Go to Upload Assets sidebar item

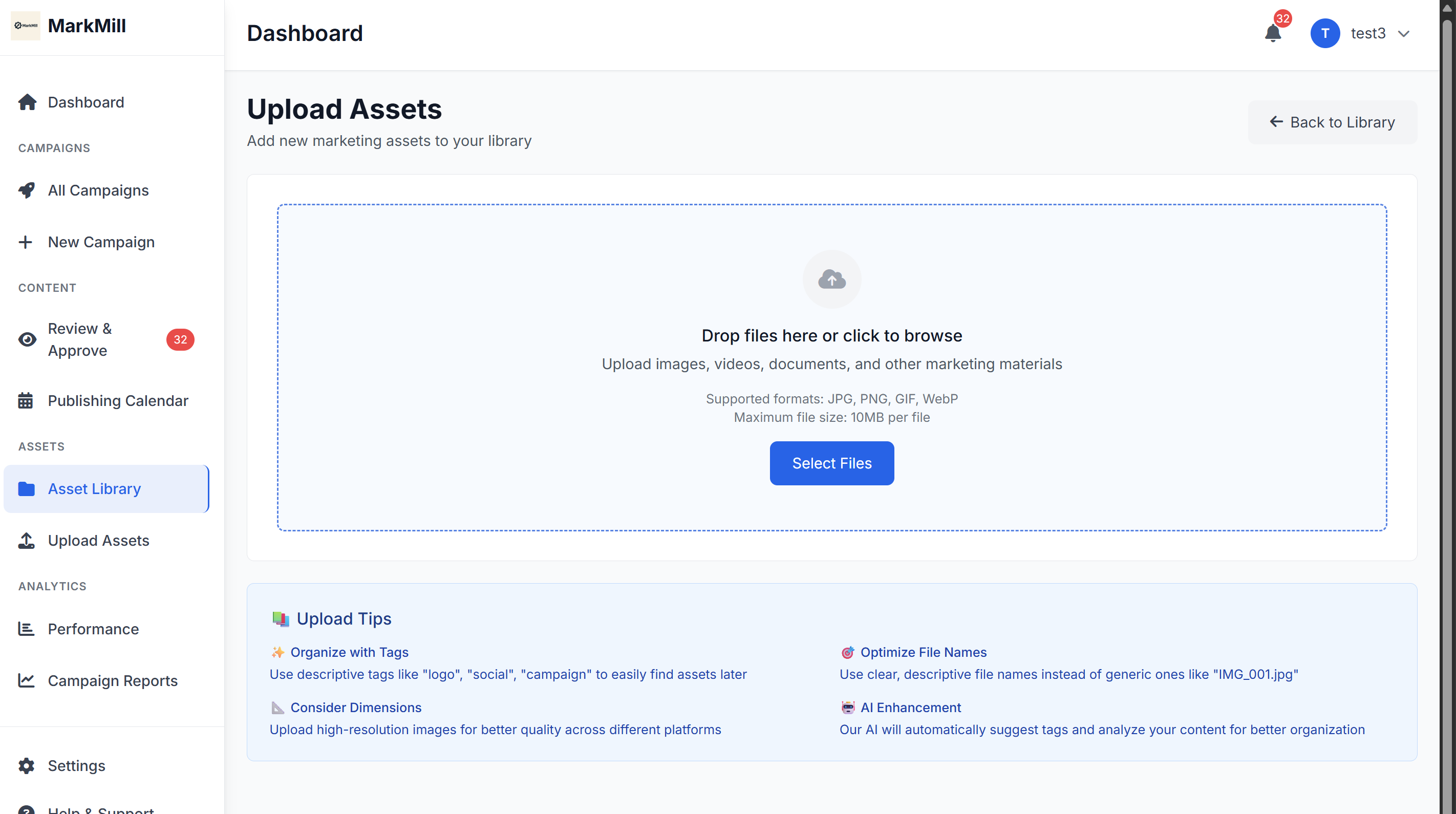point(98,541)
